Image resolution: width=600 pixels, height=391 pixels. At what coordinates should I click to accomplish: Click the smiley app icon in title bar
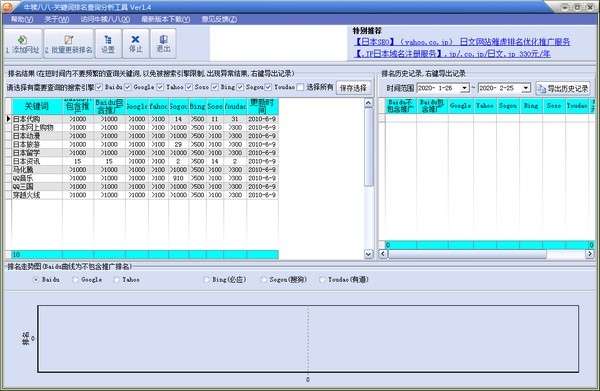click(x=7, y=7)
